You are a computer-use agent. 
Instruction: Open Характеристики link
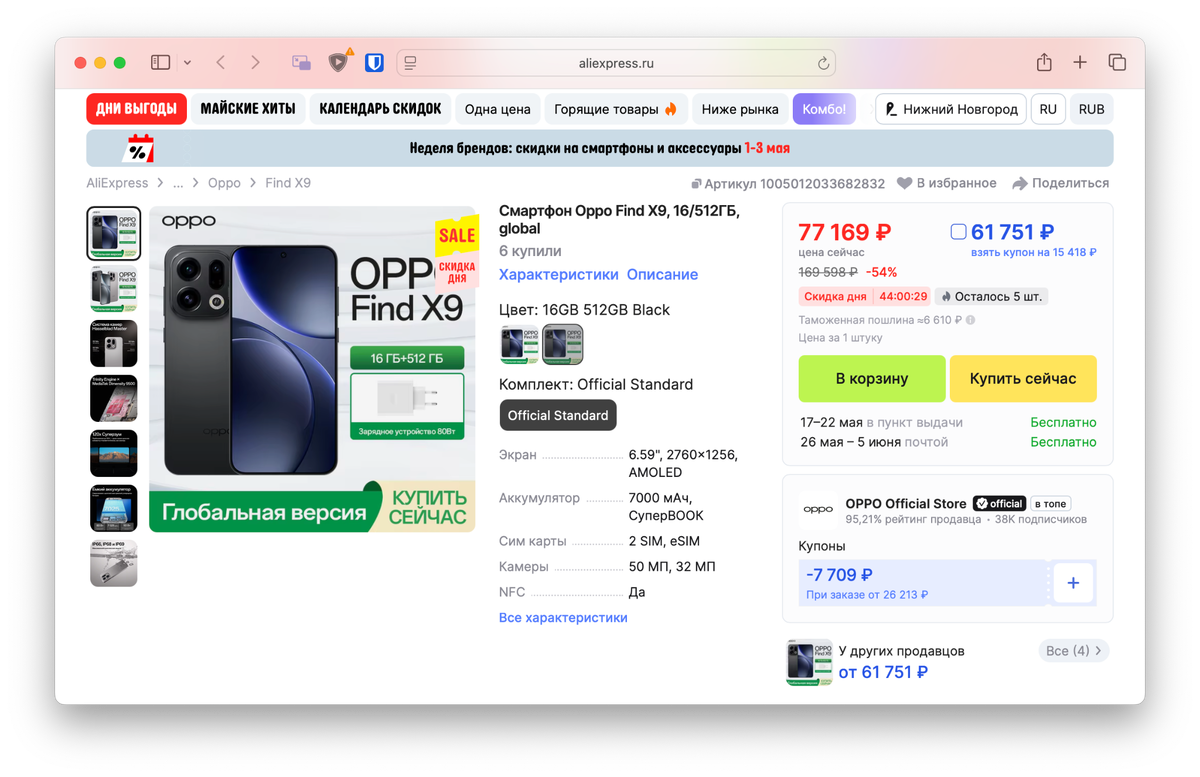(559, 274)
